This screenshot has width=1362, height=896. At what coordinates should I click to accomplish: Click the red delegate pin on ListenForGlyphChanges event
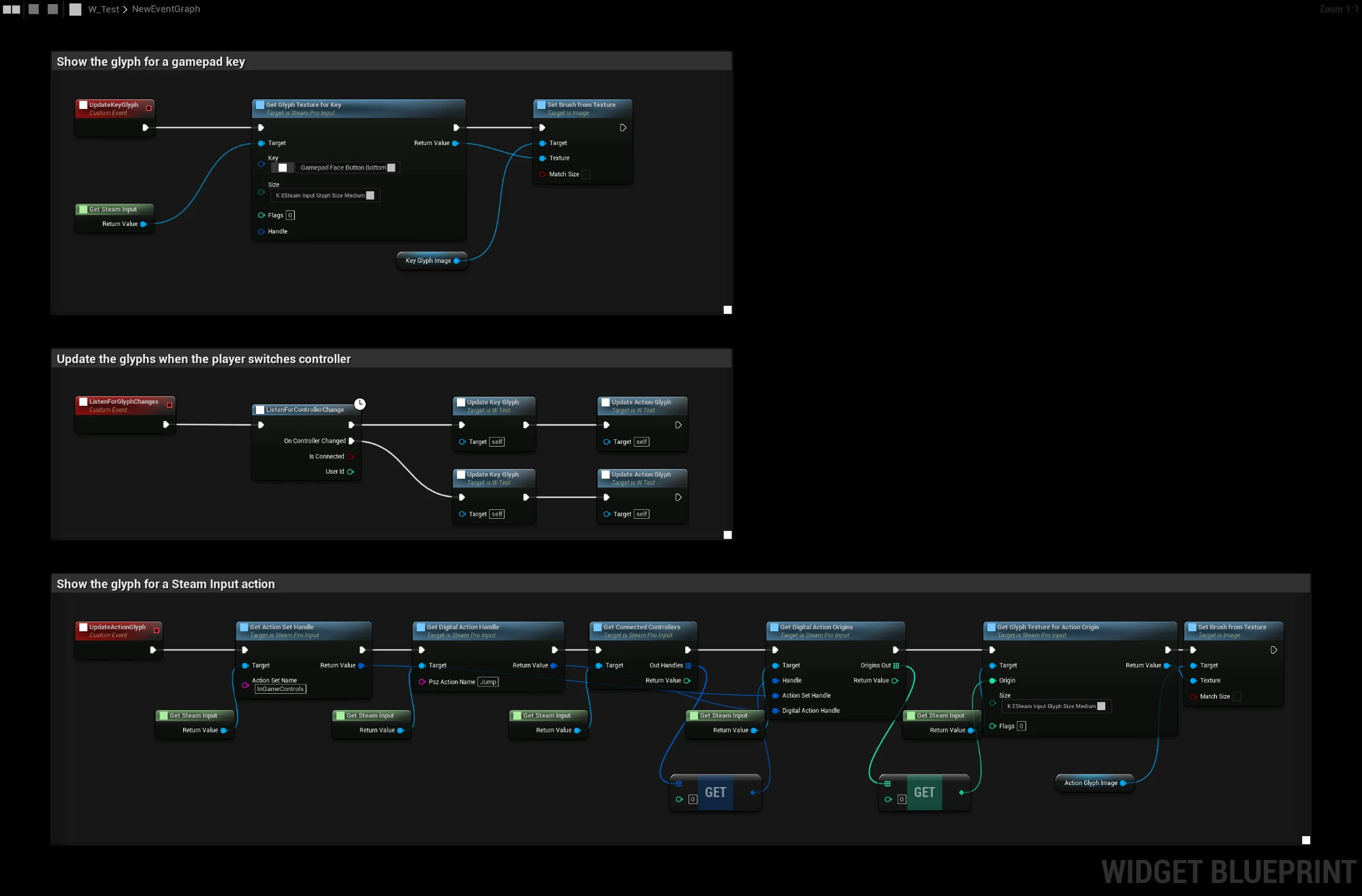tap(170, 405)
